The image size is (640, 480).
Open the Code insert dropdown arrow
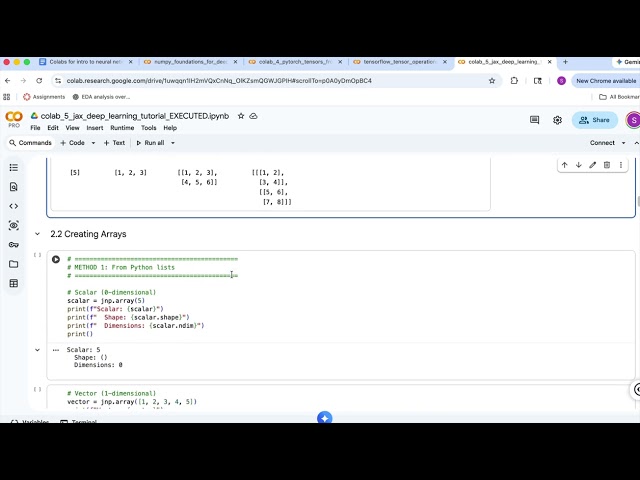coord(93,143)
